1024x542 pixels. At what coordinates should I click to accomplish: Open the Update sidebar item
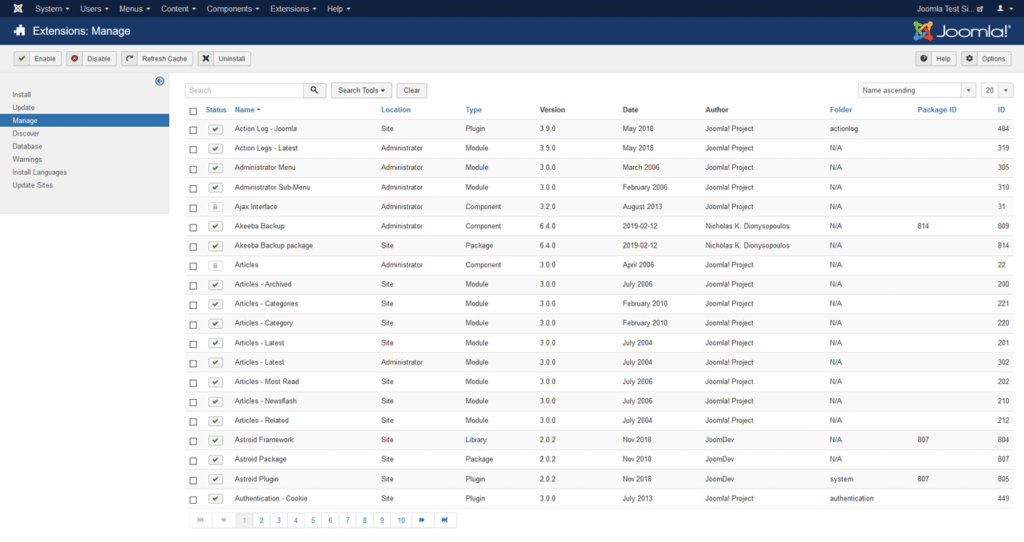point(24,108)
